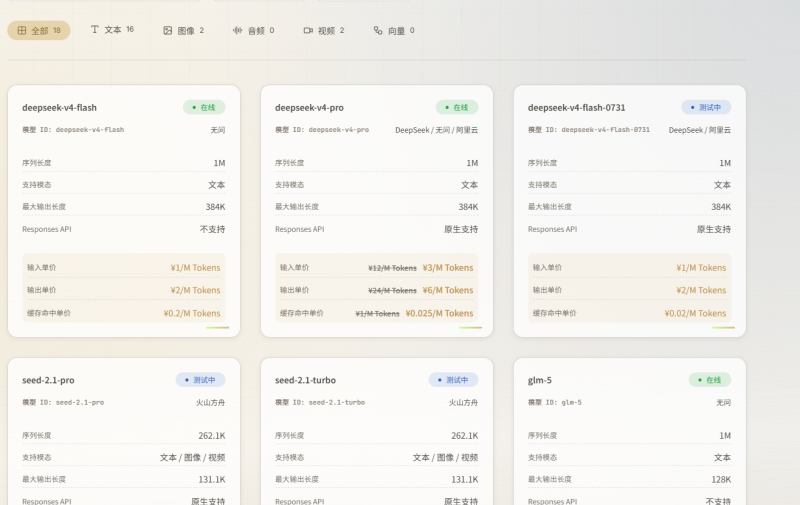Click 在线 badge on deepseek-v4-flash card
Viewport: 800px width, 505px height.
pyautogui.click(x=204, y=108)
